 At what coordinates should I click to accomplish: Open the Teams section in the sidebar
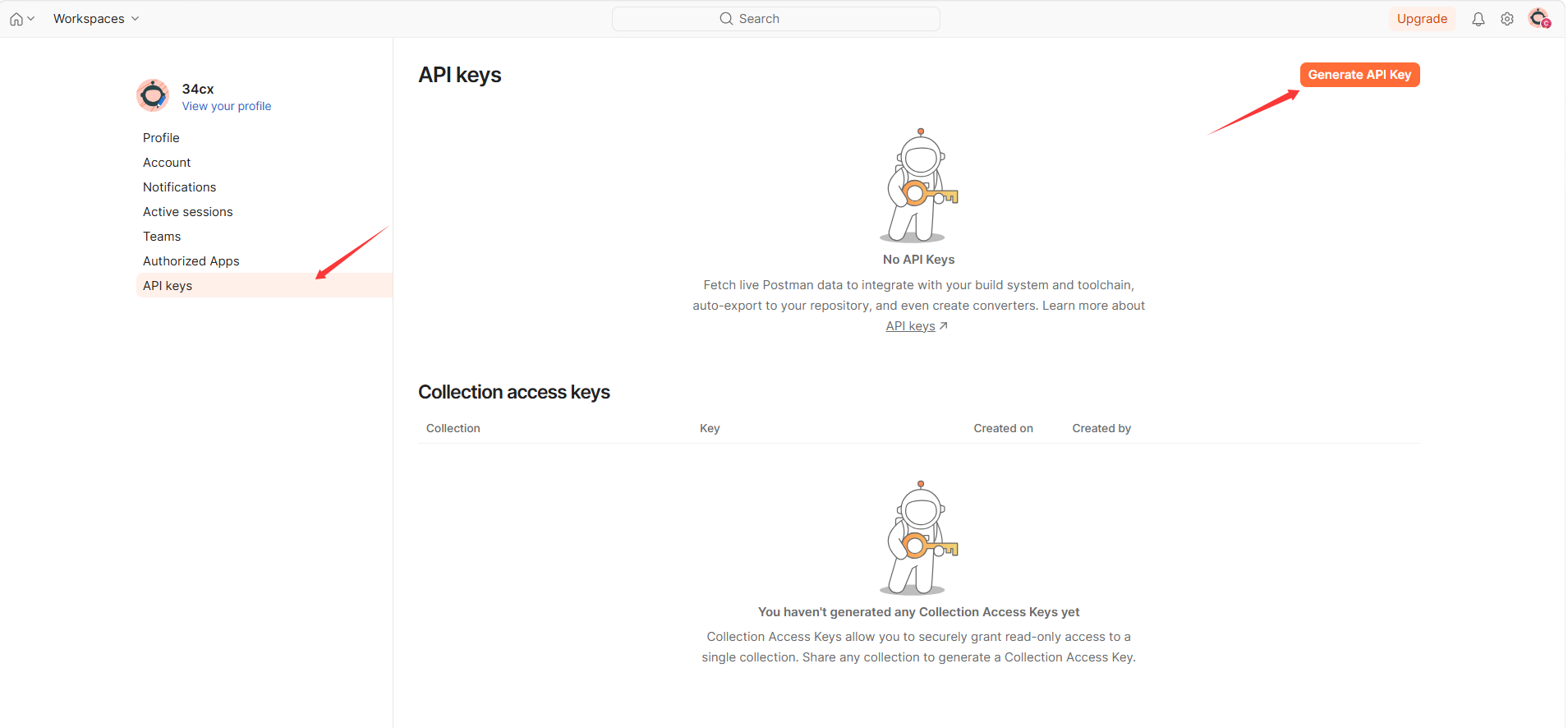point(162,237)
